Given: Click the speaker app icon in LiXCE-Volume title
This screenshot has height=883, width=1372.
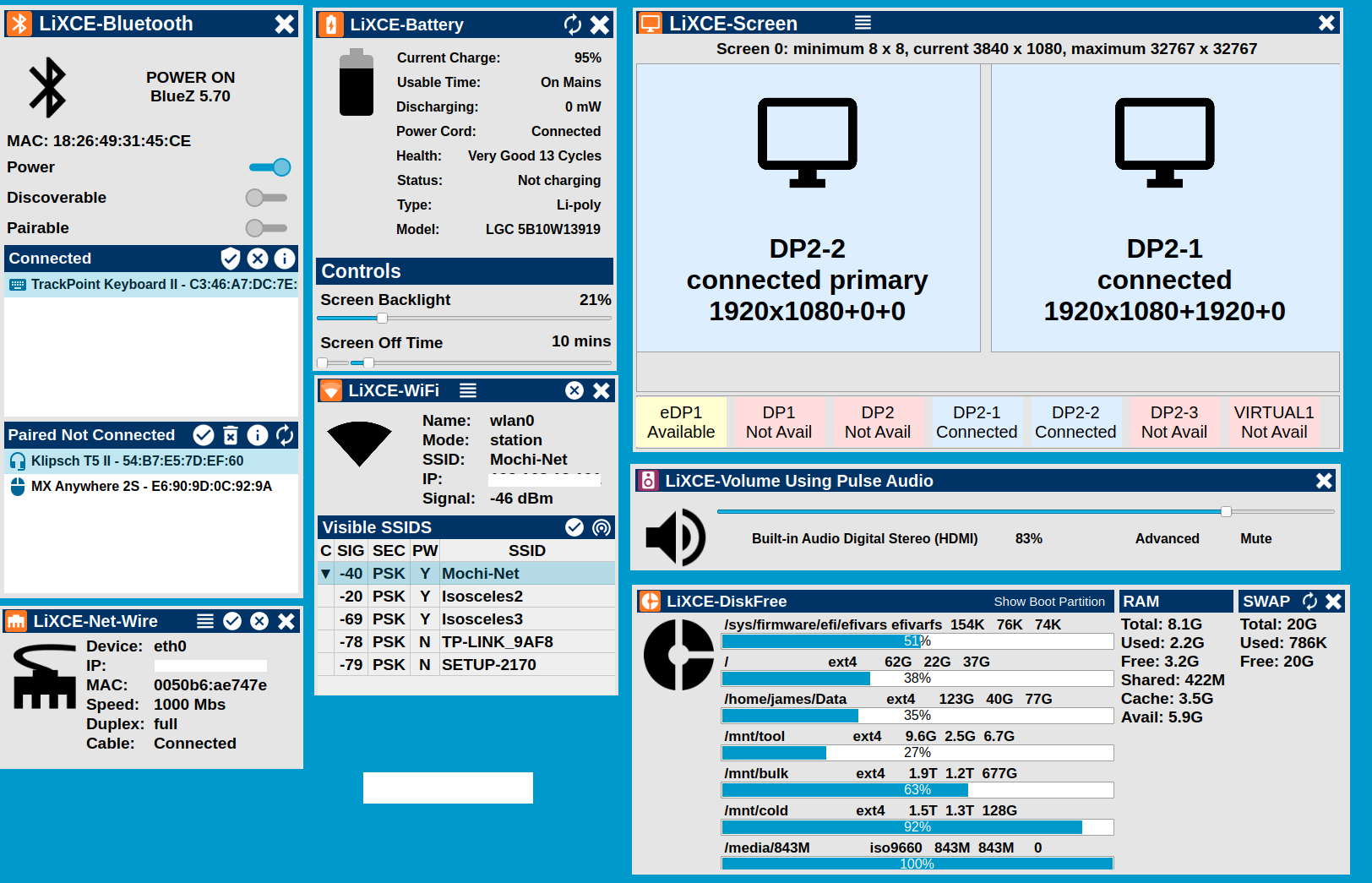Looking at the screenshot, I should (648, 481).
